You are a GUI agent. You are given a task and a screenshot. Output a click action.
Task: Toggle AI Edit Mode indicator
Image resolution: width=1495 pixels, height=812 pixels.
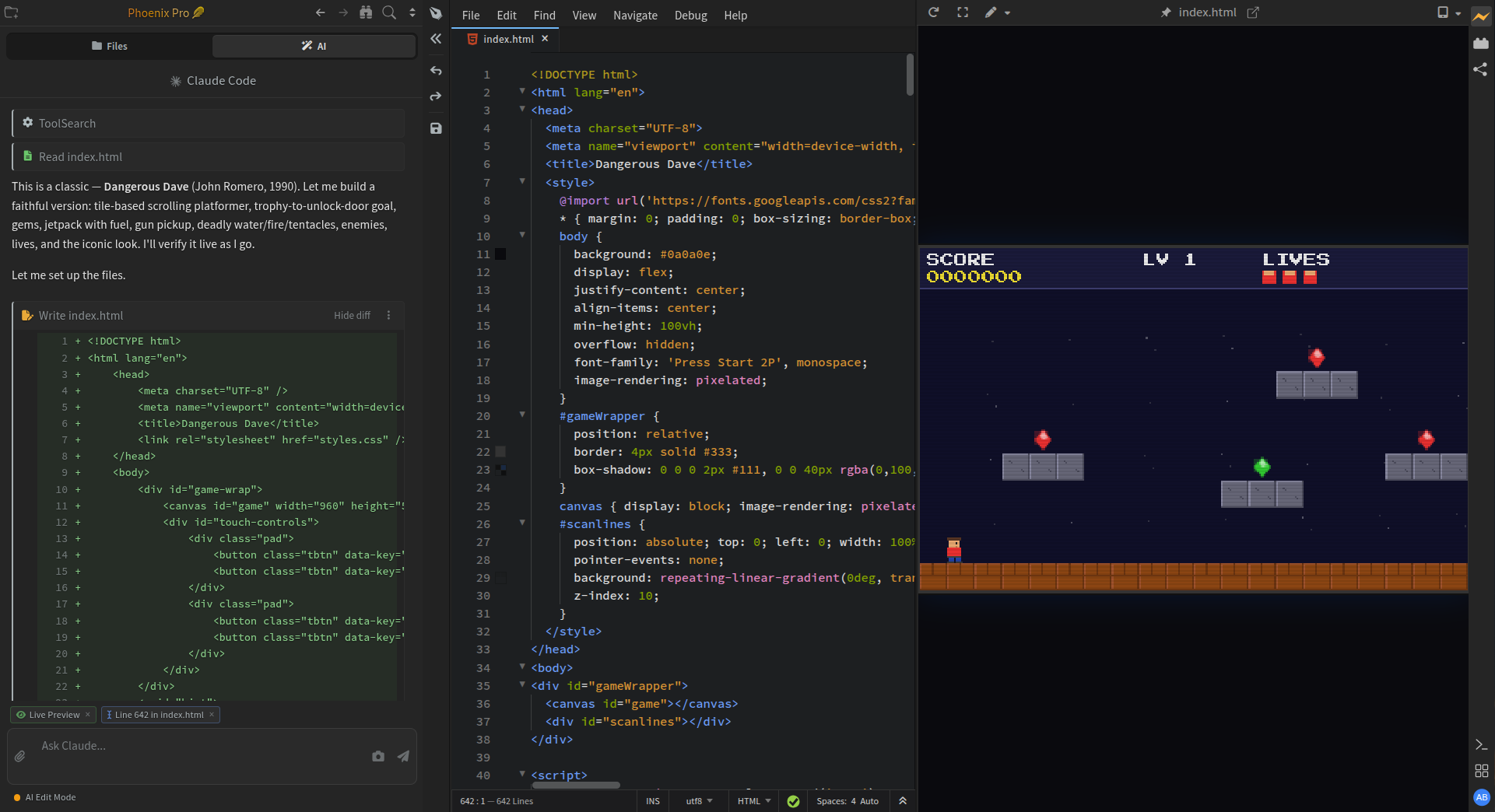point(45,797)
